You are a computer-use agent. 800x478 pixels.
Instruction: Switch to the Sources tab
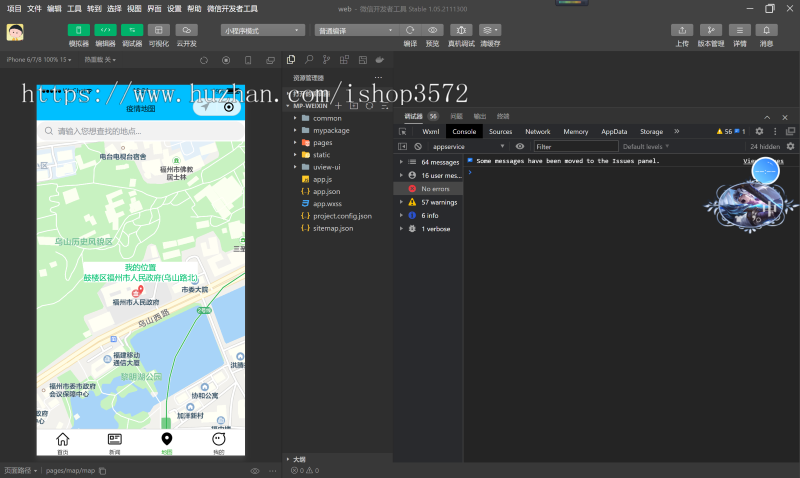pos(500,132)
